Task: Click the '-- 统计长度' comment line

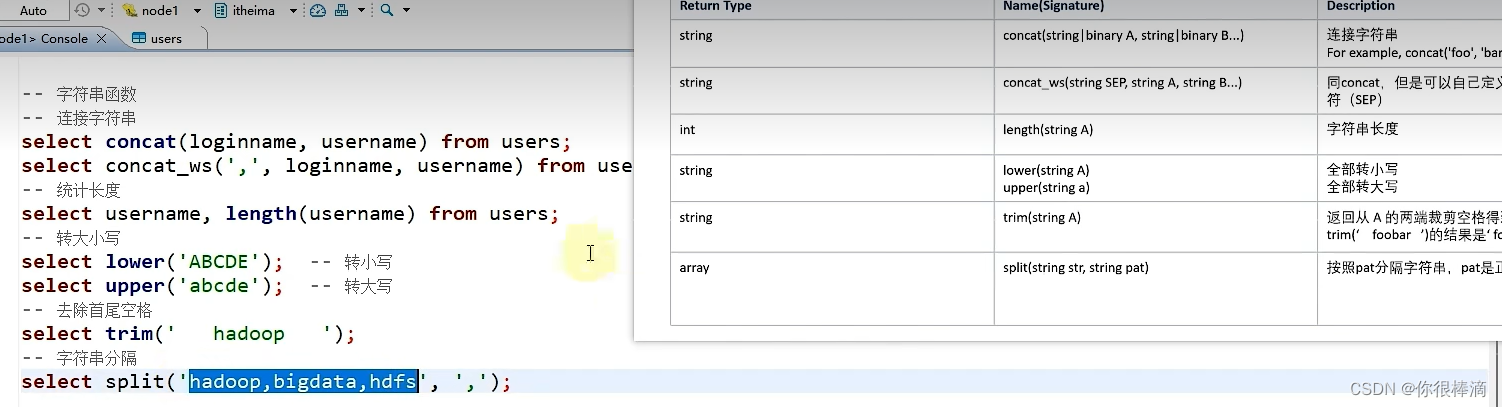Action: click(x=70, y=190)
